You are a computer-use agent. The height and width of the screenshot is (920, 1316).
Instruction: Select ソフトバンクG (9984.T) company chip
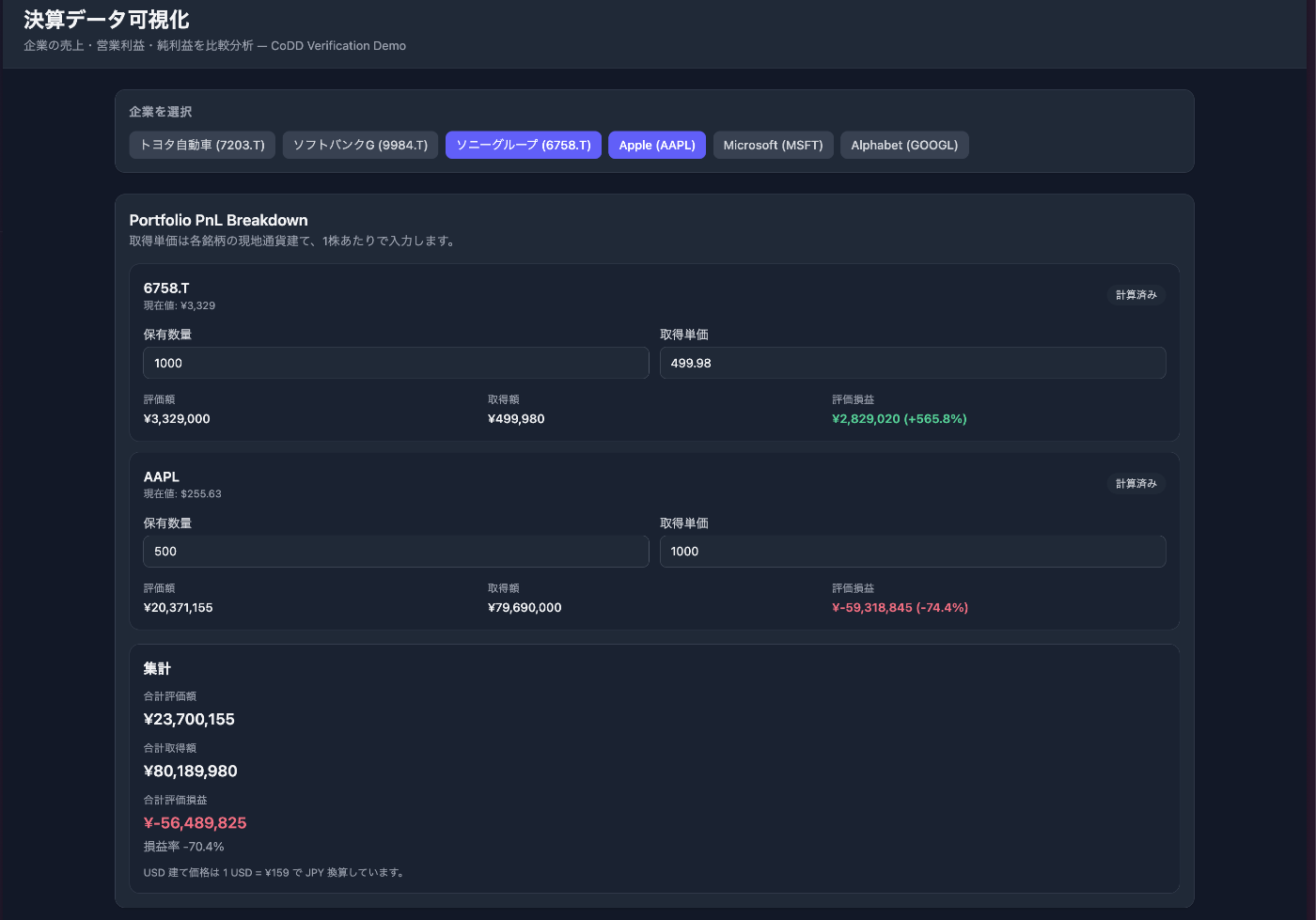[x=360, y=145]
